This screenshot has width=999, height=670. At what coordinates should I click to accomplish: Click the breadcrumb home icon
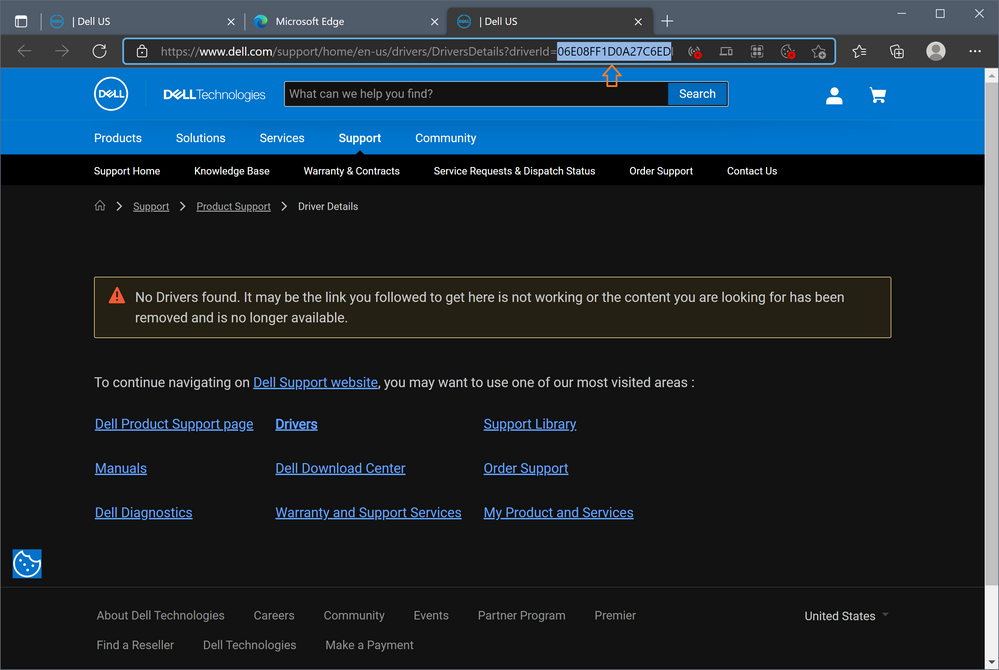point(100,206)
